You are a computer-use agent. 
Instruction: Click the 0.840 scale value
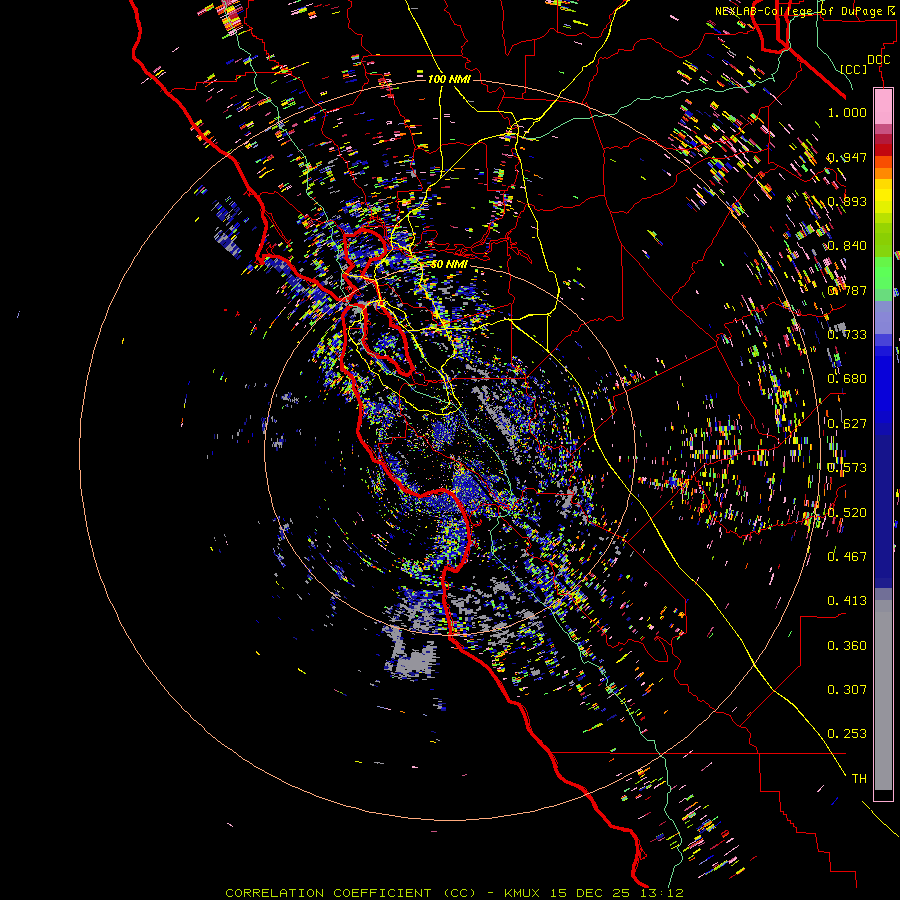pyautogui.click(x=847, y=246)
